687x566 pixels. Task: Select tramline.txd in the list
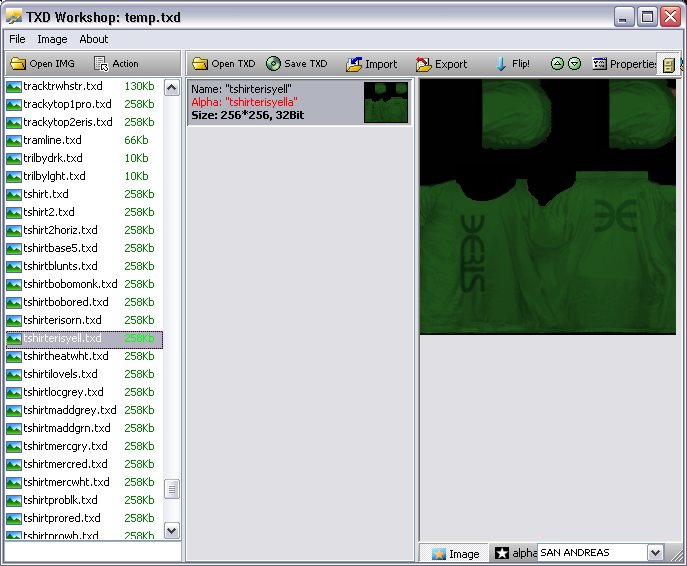84,140
